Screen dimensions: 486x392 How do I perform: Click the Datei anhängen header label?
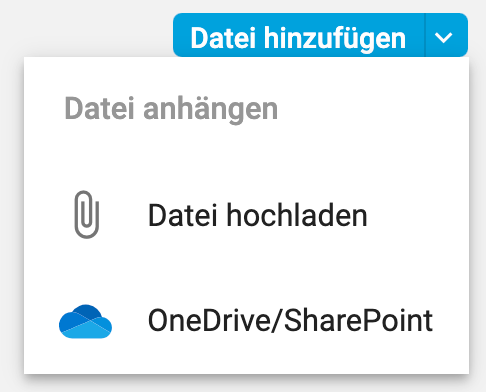tap(171, 109)
